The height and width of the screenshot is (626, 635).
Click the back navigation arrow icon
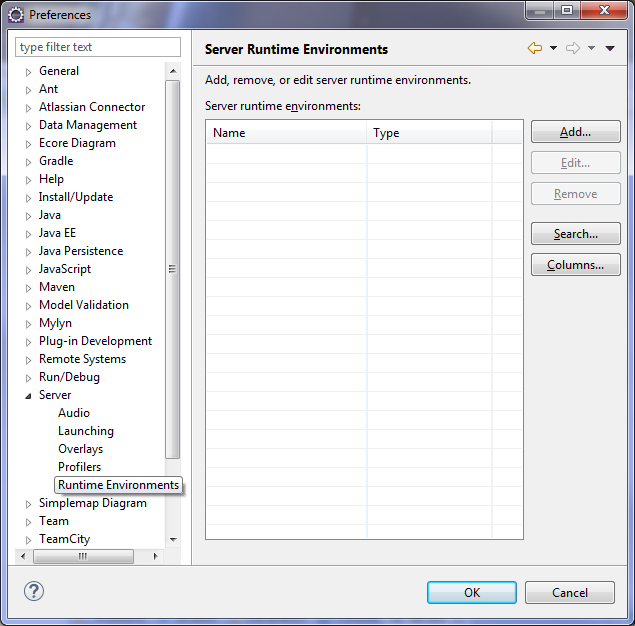point(535,48)
